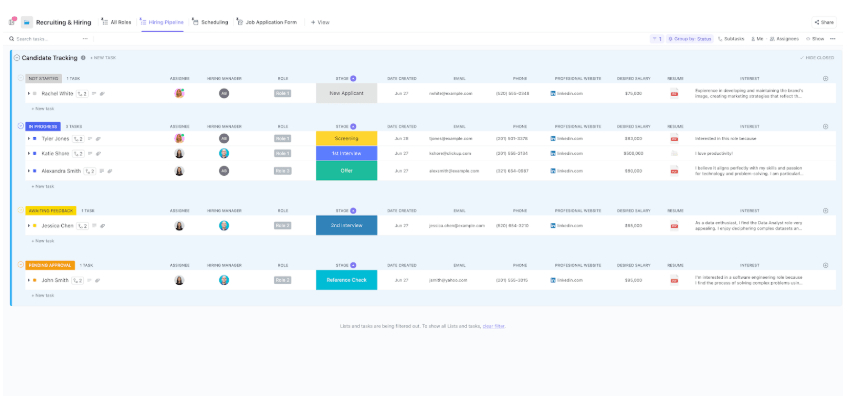Click Rachel White's assignee avatar
This screenshot has height=396, width=848.
[x=179, y=93]
